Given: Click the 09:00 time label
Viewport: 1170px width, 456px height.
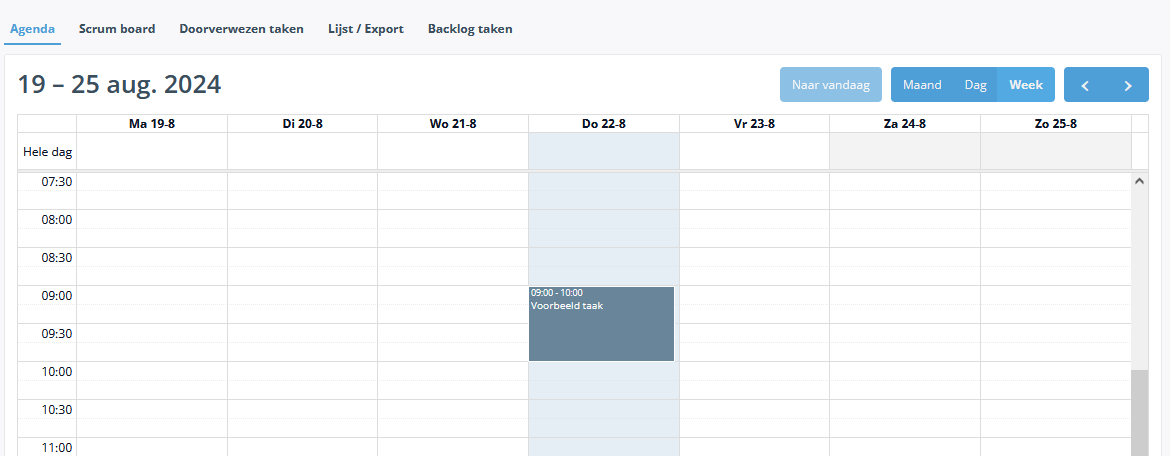Looking at the screenshot, I should click(58, 296).
